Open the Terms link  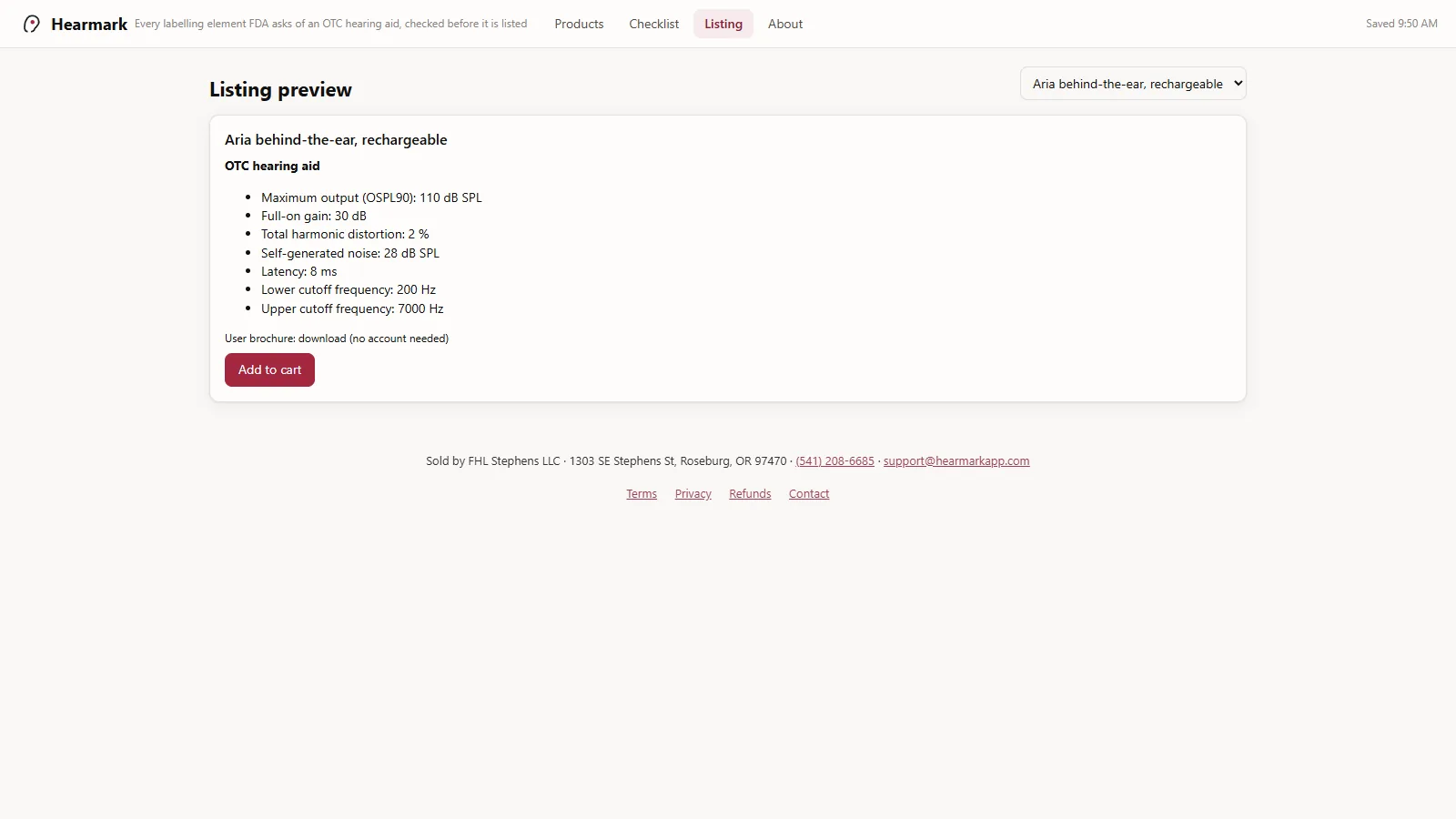(642, 494)
